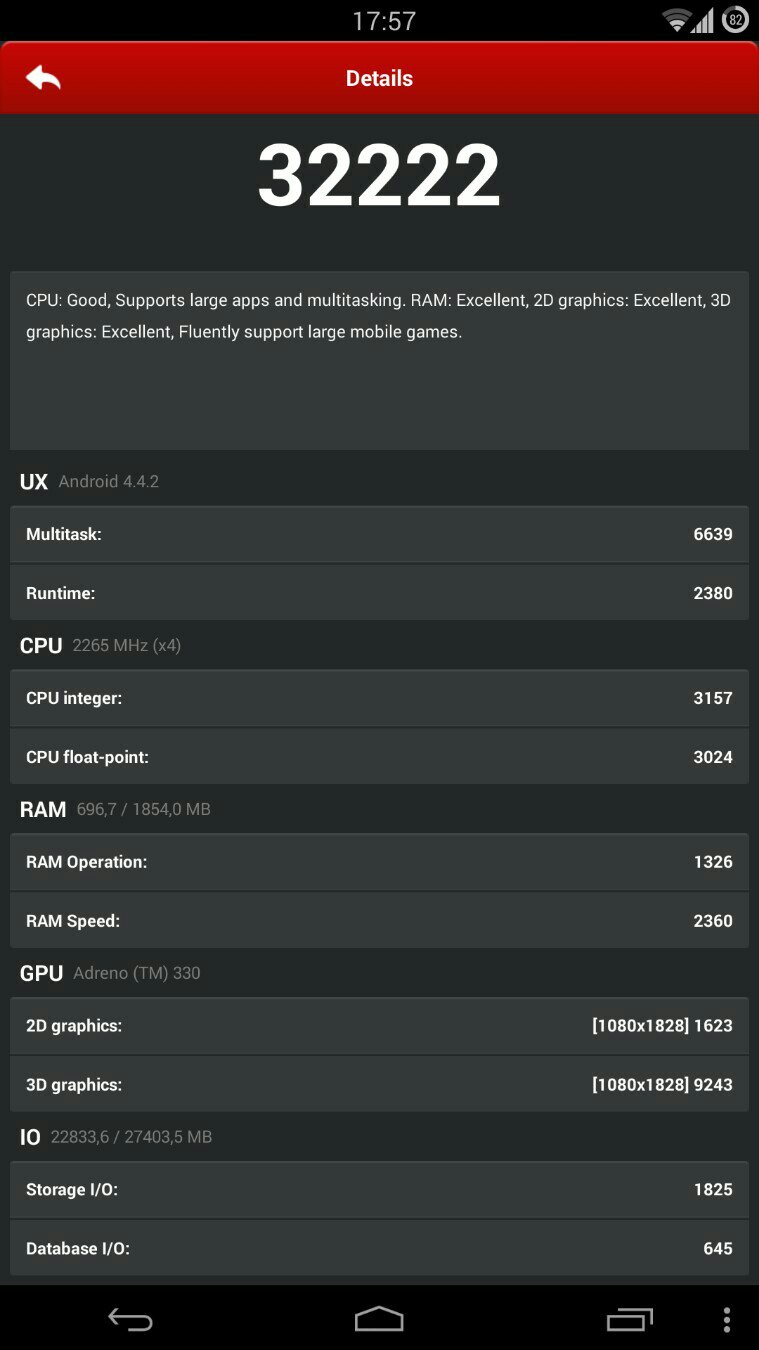Screen dimensions: 759x1350
Task: Tap the back arrow in Details header
Action: point(43,78)
